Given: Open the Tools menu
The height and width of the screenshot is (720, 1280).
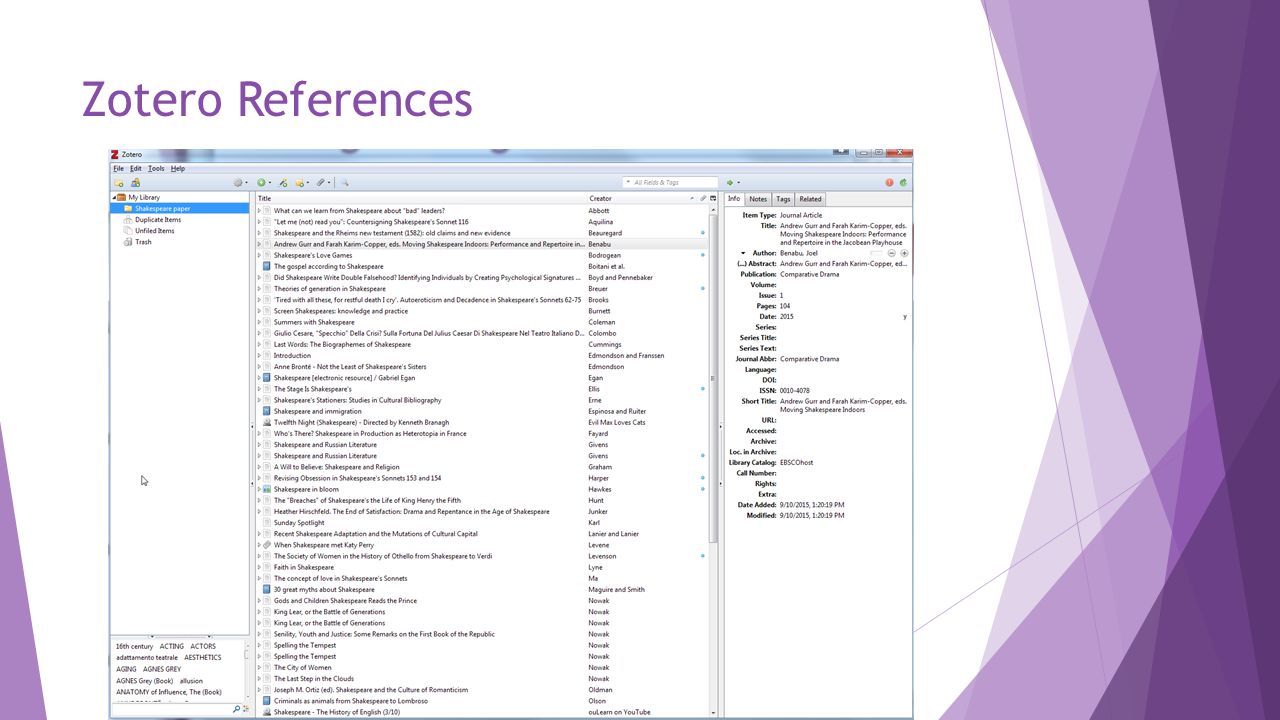Looking at the screenshot, I should [156, 168].
